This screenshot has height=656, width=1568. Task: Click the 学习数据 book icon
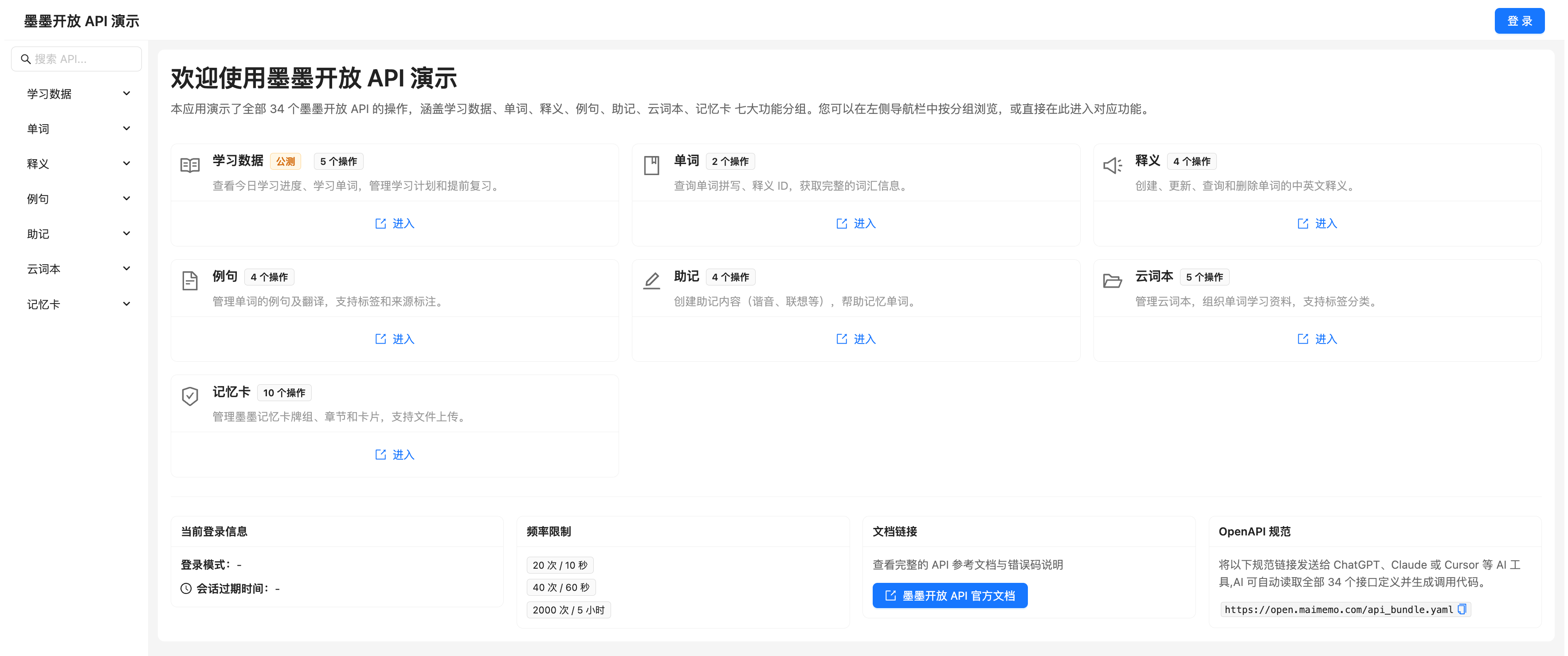click(190, 165)
